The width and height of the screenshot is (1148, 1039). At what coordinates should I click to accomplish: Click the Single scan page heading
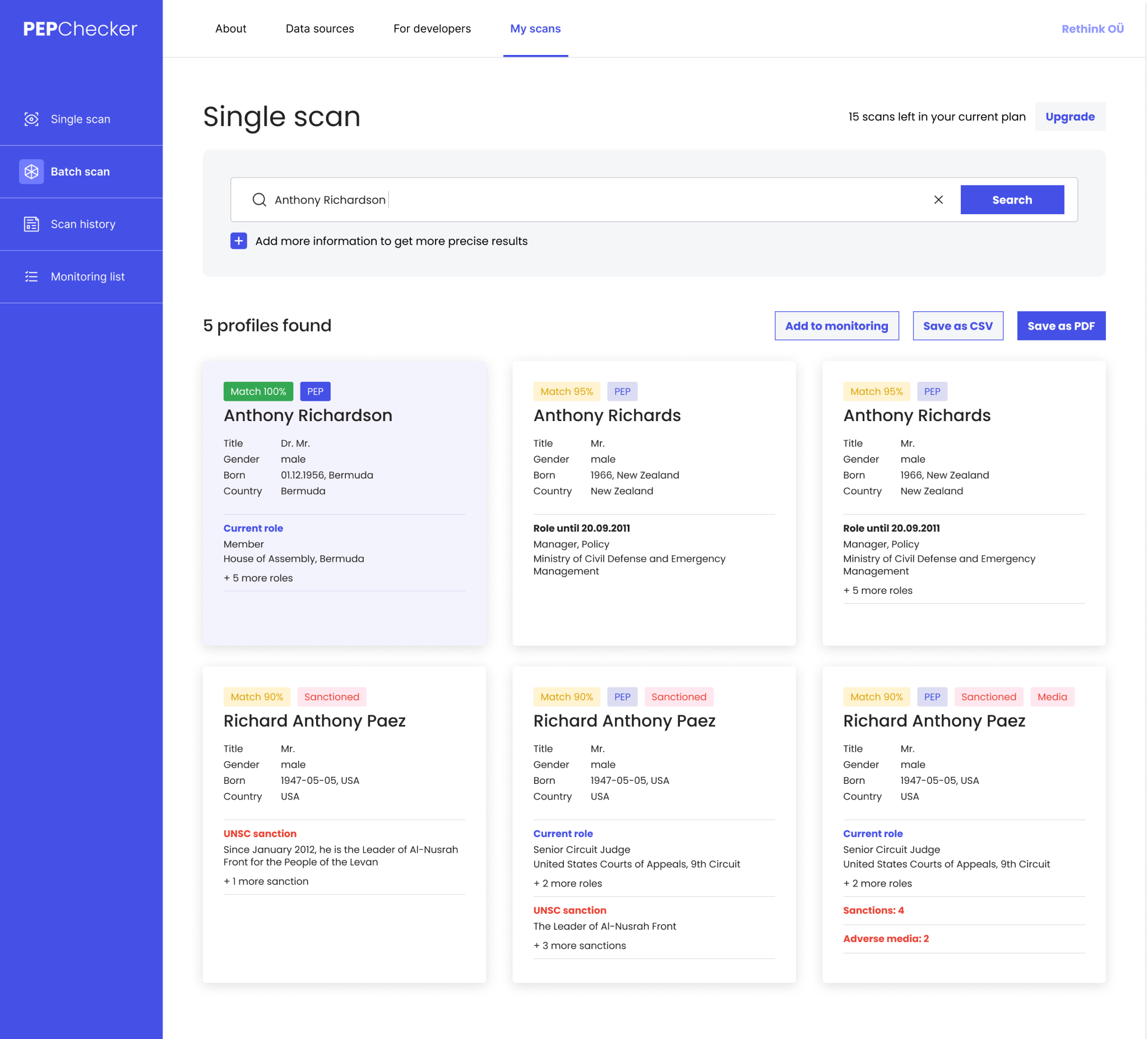(x=281, y=117)
